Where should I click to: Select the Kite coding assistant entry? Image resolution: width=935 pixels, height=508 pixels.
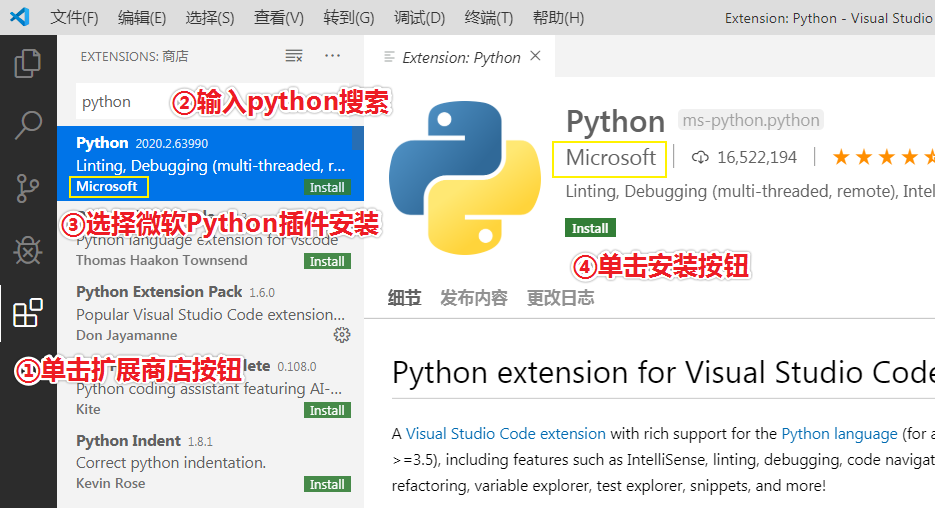click(210, 387)
